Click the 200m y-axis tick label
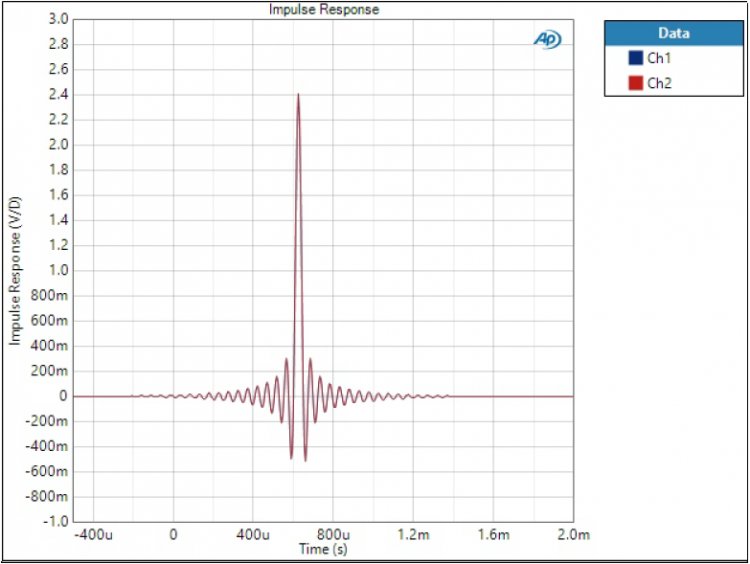The width and height of the screenshot is (750, 564). pyautogui.click(x=49, y=371)
